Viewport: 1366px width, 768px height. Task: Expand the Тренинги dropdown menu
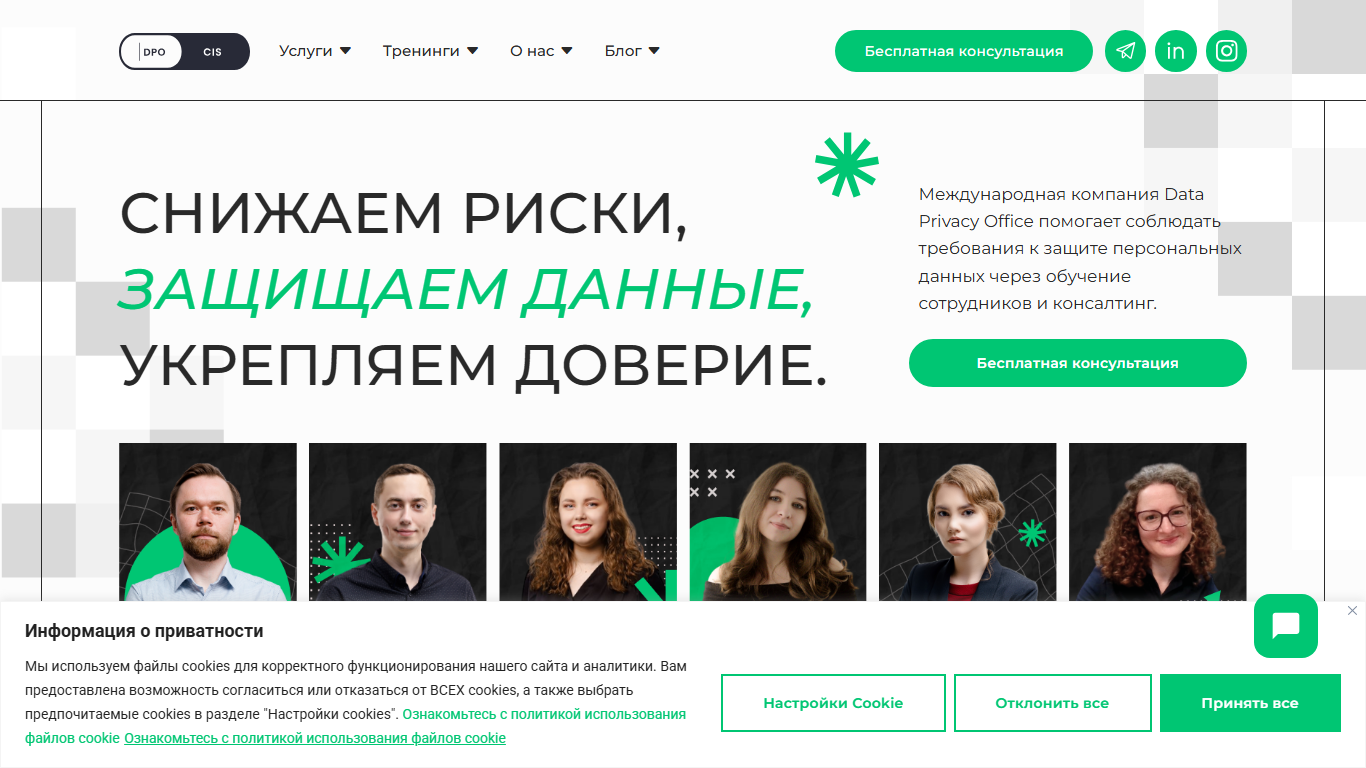pos(430,51)
